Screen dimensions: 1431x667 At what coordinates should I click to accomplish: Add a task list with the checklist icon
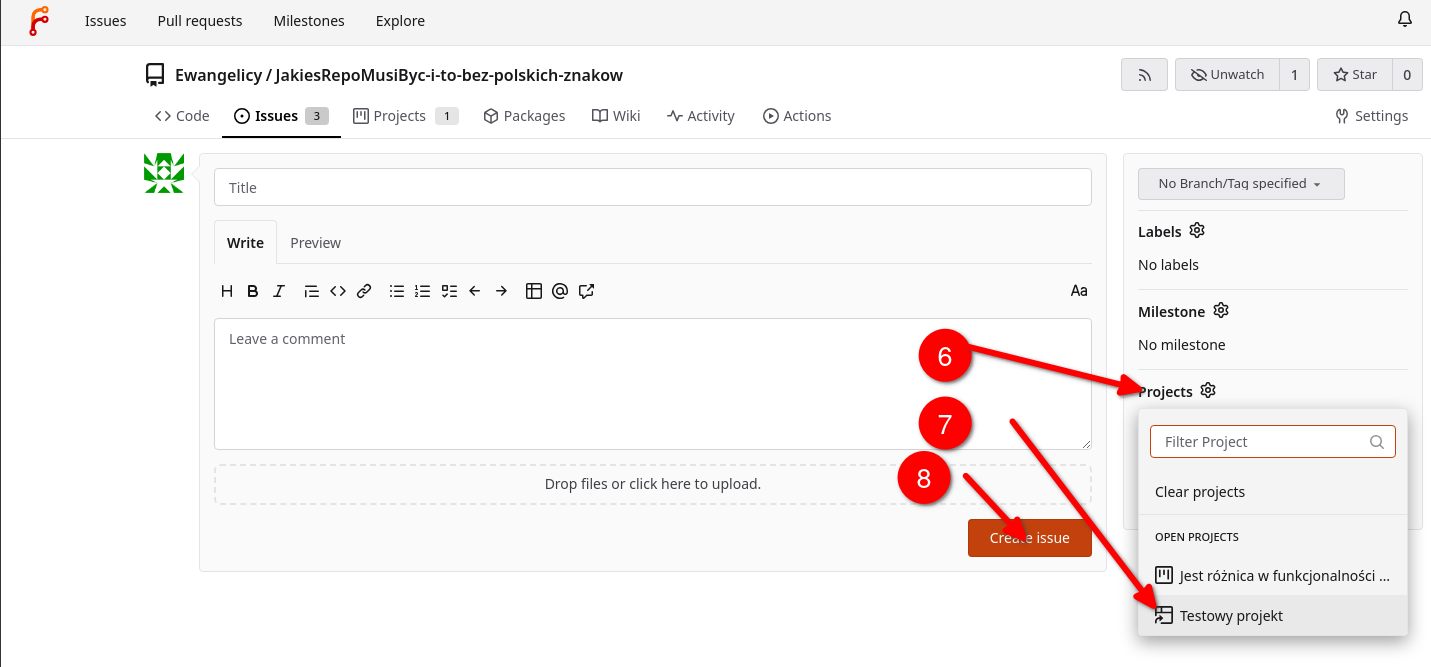pyautogui.click(x=449, y=291)
